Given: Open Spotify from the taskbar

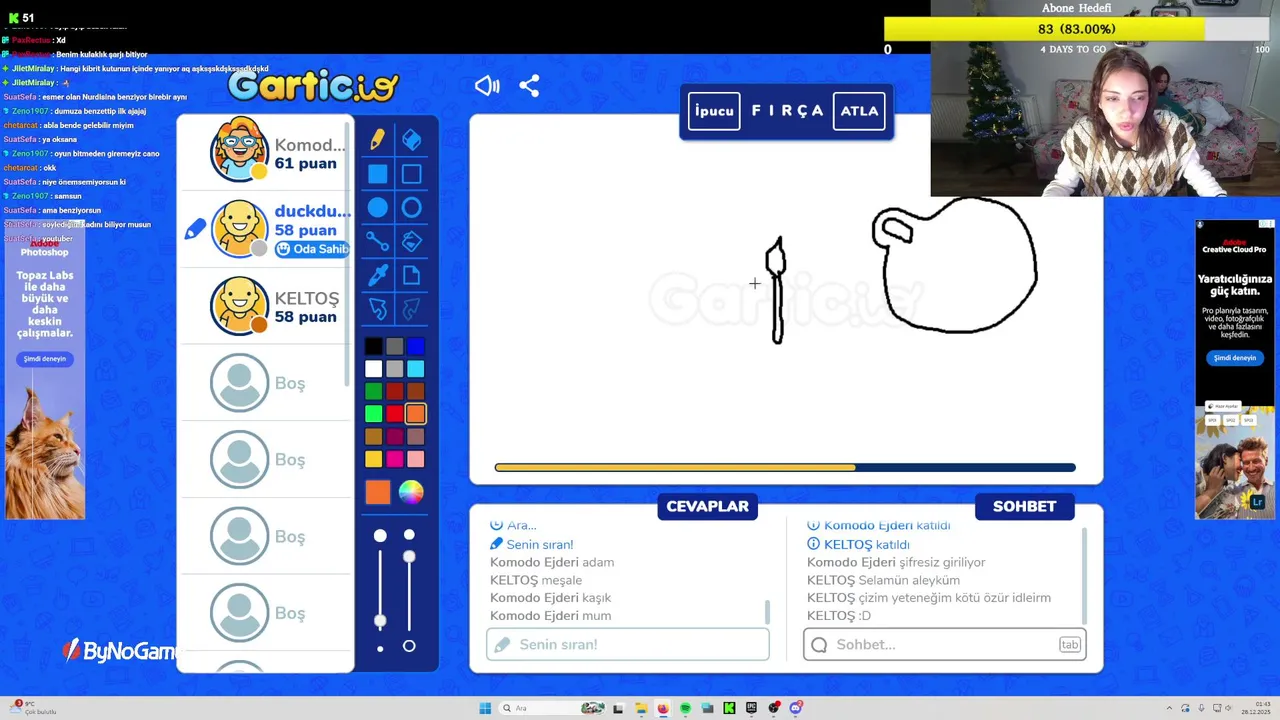Looking at the screenshot, I should click(x=685, y=708).
